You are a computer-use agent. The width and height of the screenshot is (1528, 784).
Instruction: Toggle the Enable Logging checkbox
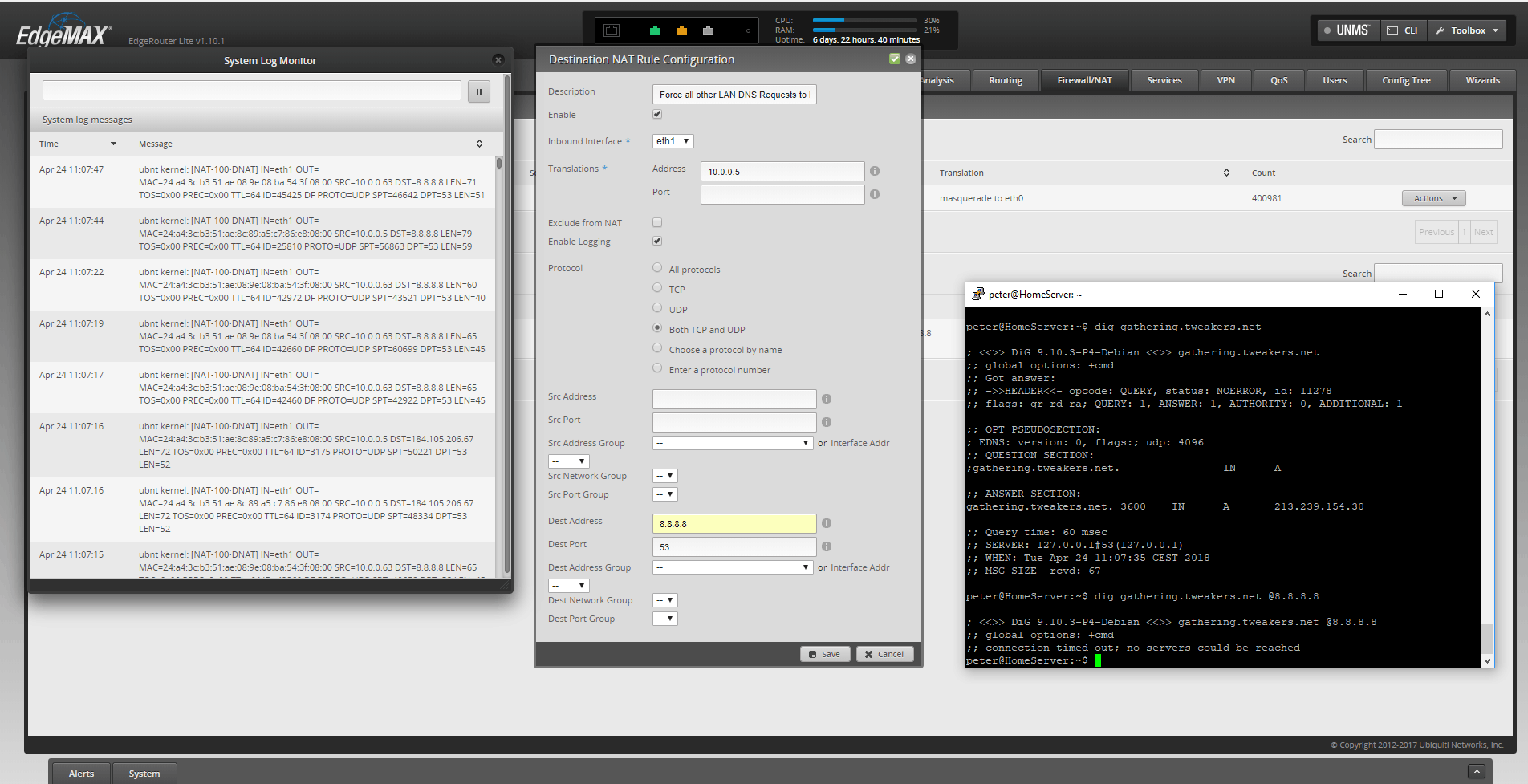657,241
